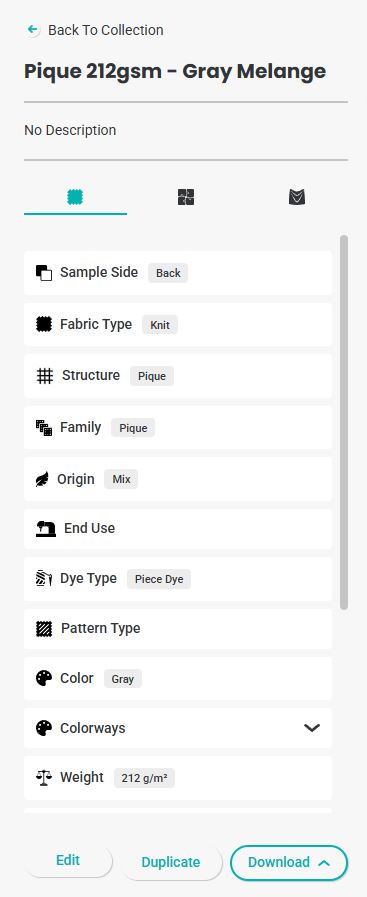
Task: Click the Pattern Type hatched icon
Action: (x=44, y=629)
